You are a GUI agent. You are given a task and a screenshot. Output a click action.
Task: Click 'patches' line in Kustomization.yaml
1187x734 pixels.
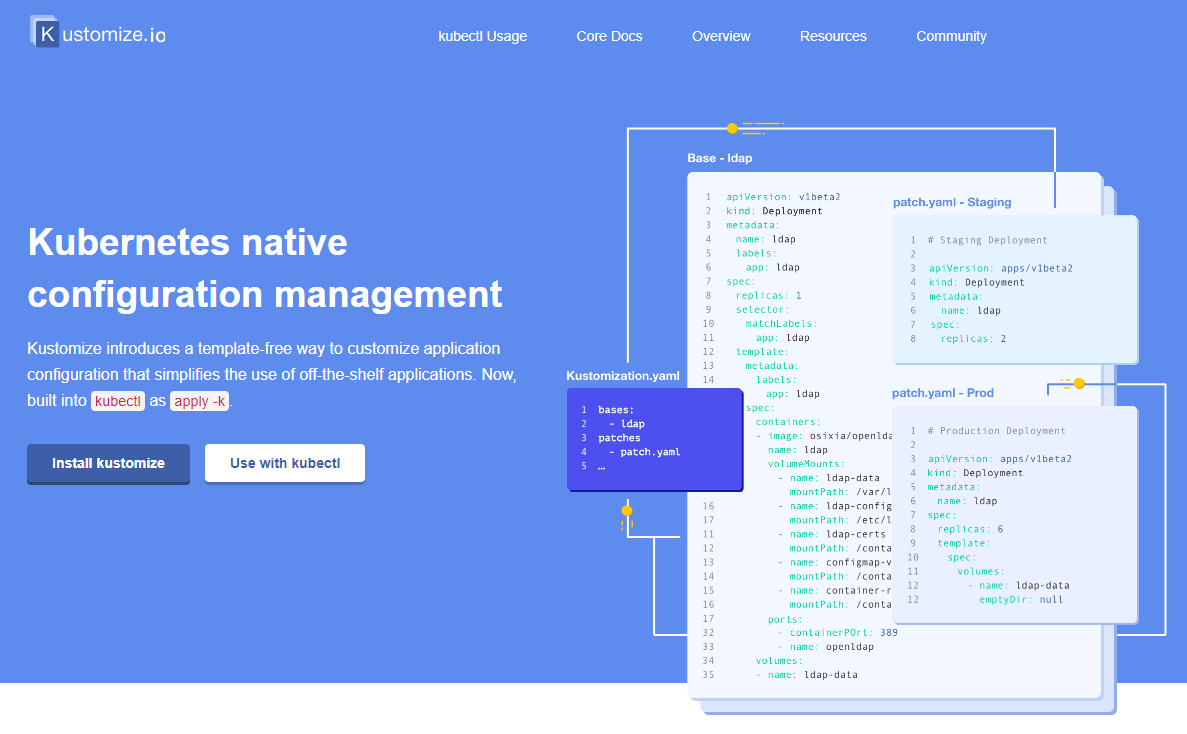pos(618,438)
